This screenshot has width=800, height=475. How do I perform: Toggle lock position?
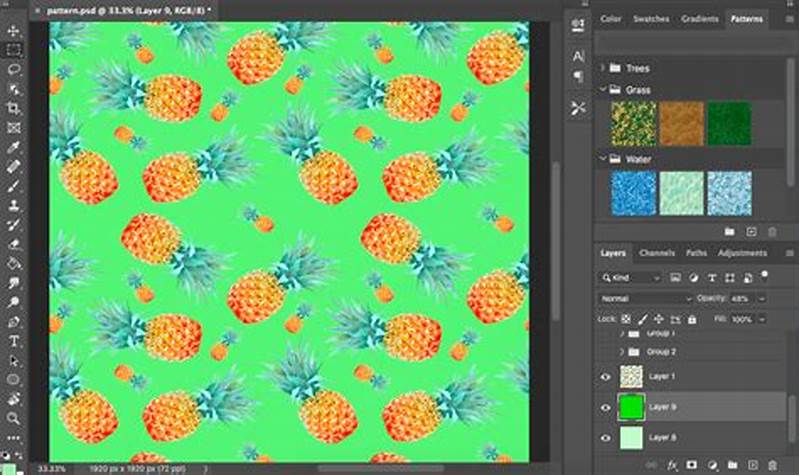point(659,319)
